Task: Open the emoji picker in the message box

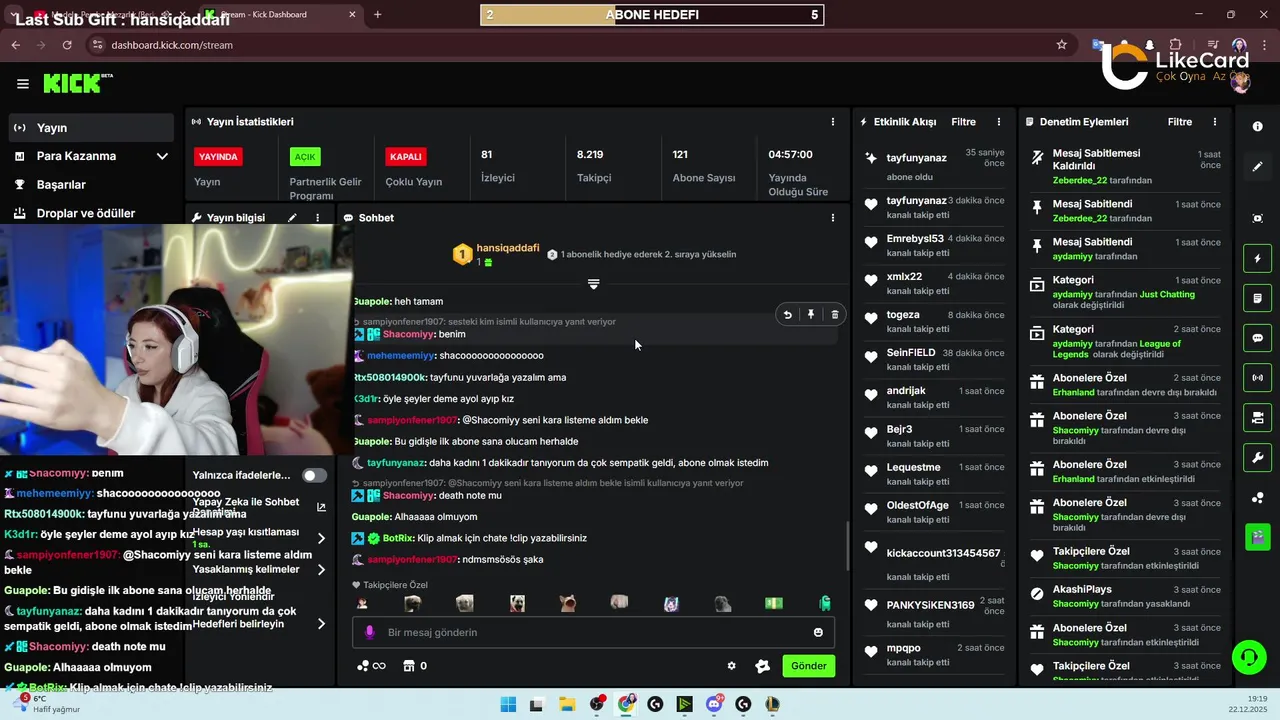Action: tap(818, 632)
